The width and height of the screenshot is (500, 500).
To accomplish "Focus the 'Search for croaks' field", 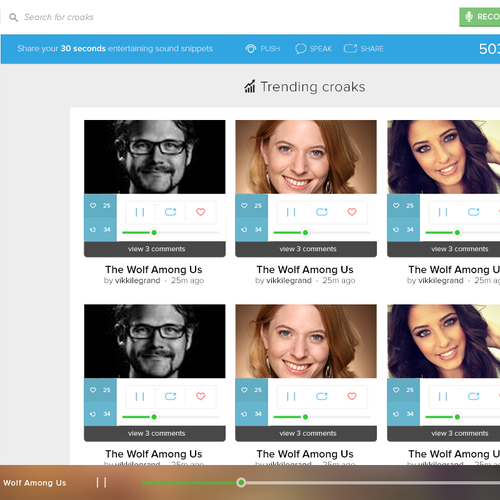I will coord(59,17).
